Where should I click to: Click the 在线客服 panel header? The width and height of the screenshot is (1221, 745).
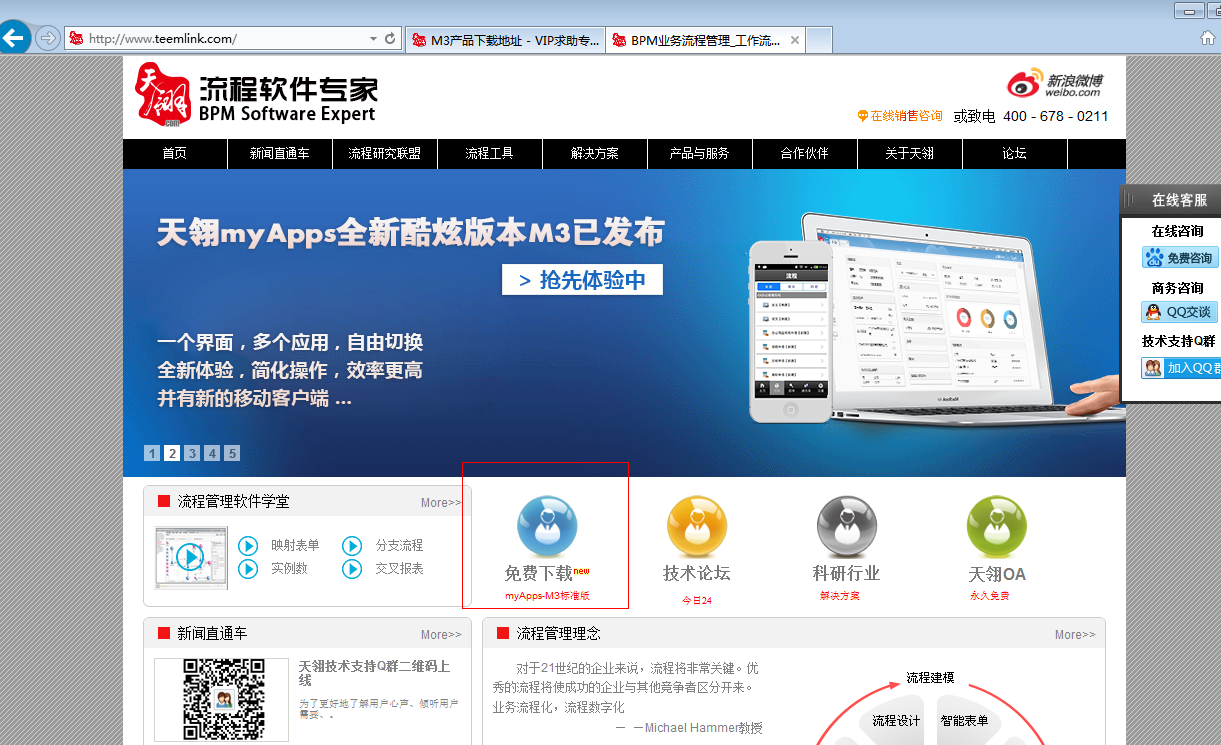pos(1171,200)
